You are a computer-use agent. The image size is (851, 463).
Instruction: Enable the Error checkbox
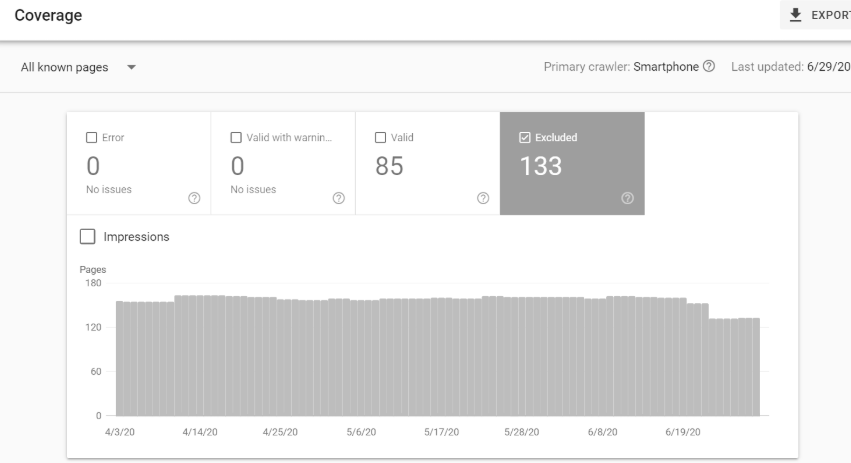92,138
